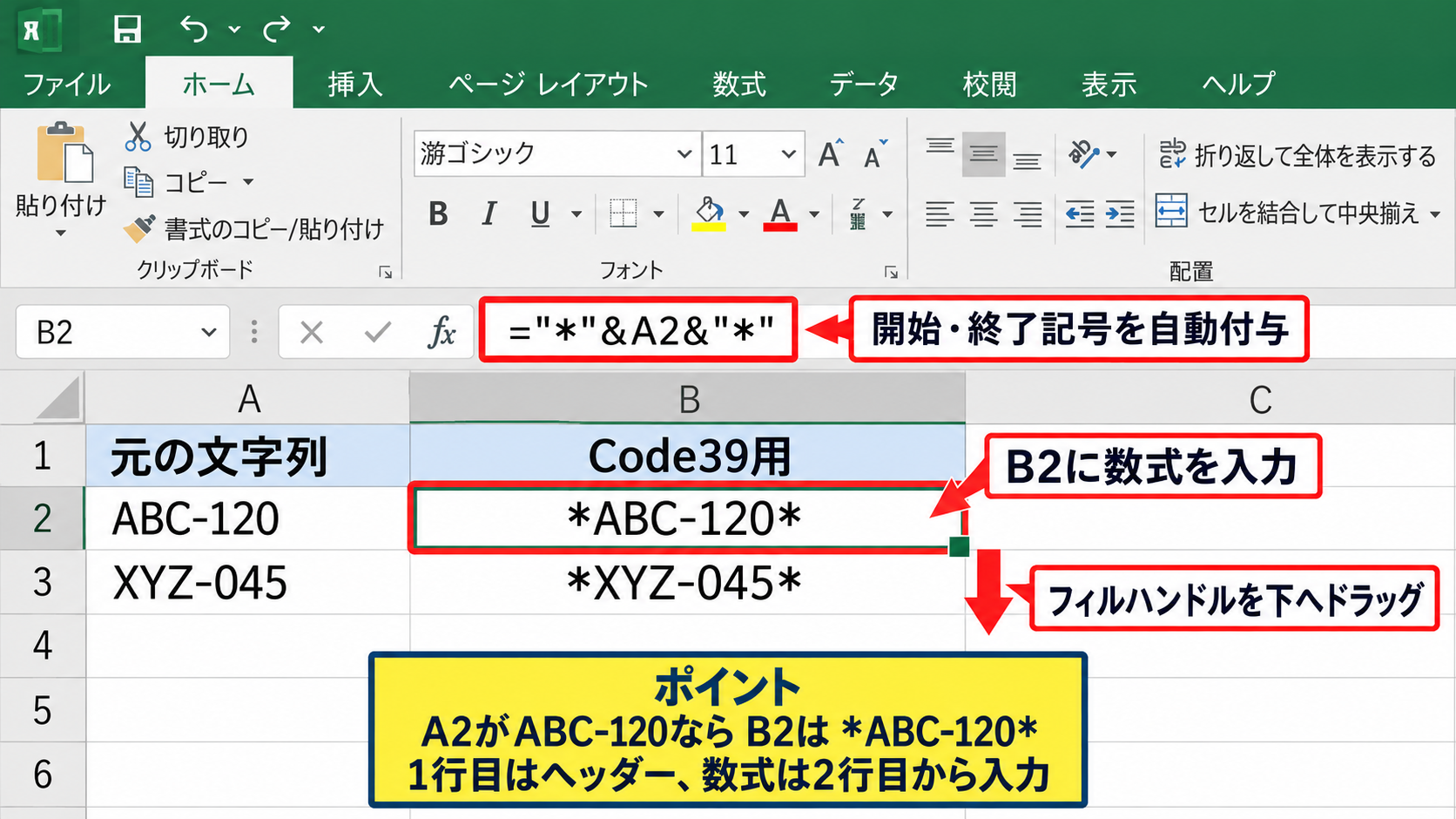Decrease font size with small A icon
1456x819 pixels.
click(x=874, y=154)
